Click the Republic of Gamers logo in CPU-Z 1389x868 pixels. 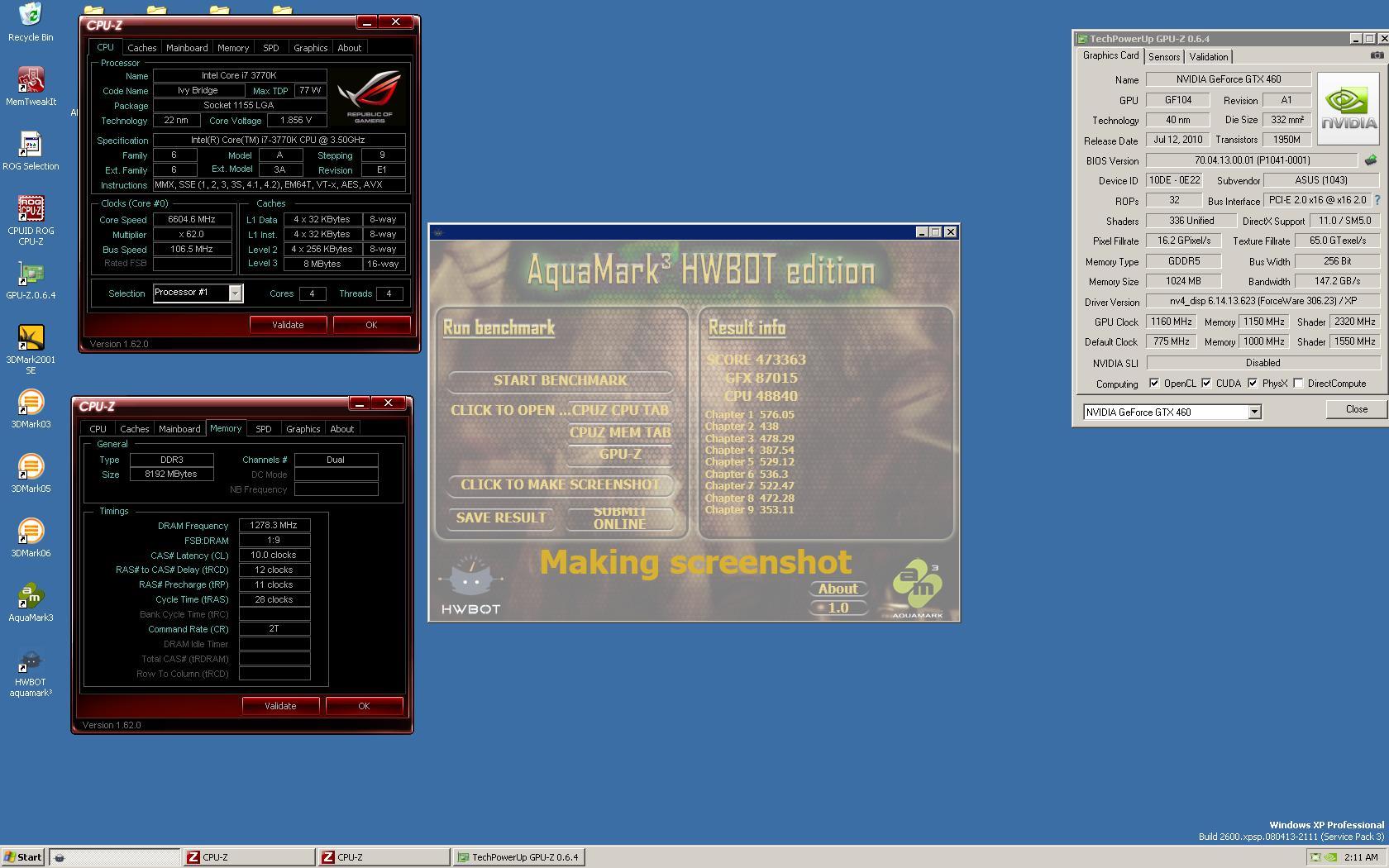click(x=370, y=97)
